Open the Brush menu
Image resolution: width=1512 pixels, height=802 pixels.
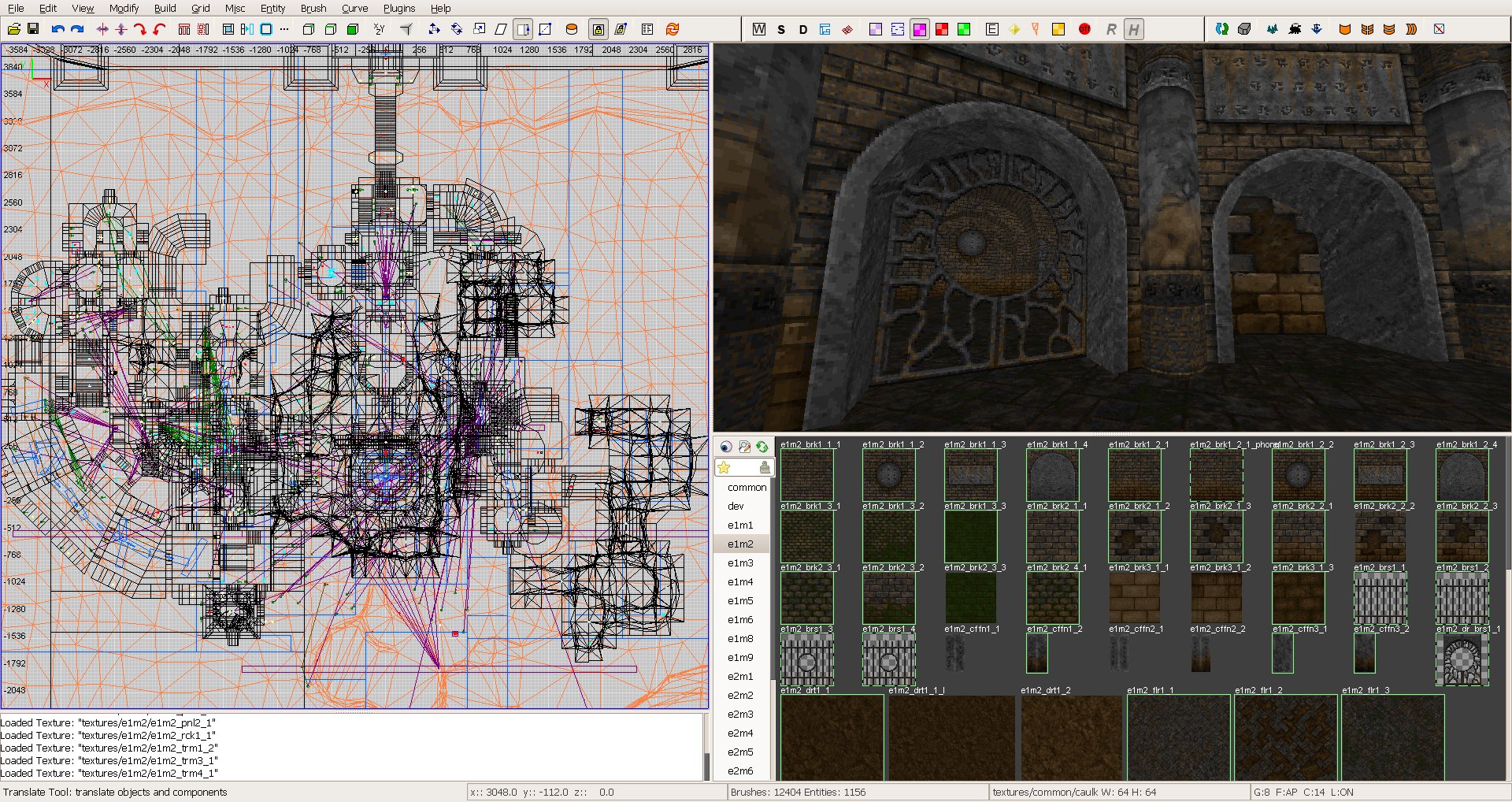313,8
